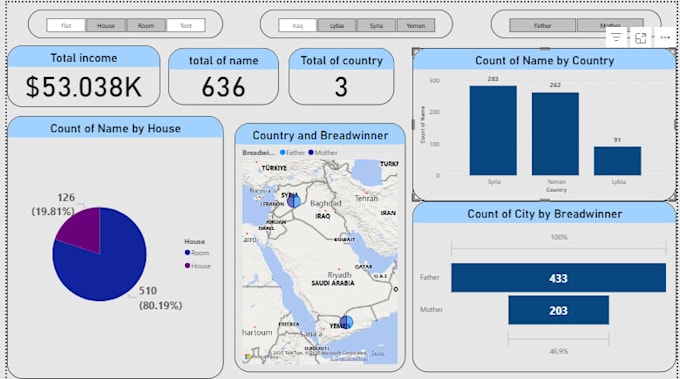Screen dimensions: 680x379
Task: Click the Total income card value $53.038K
Action: point(84,87)
